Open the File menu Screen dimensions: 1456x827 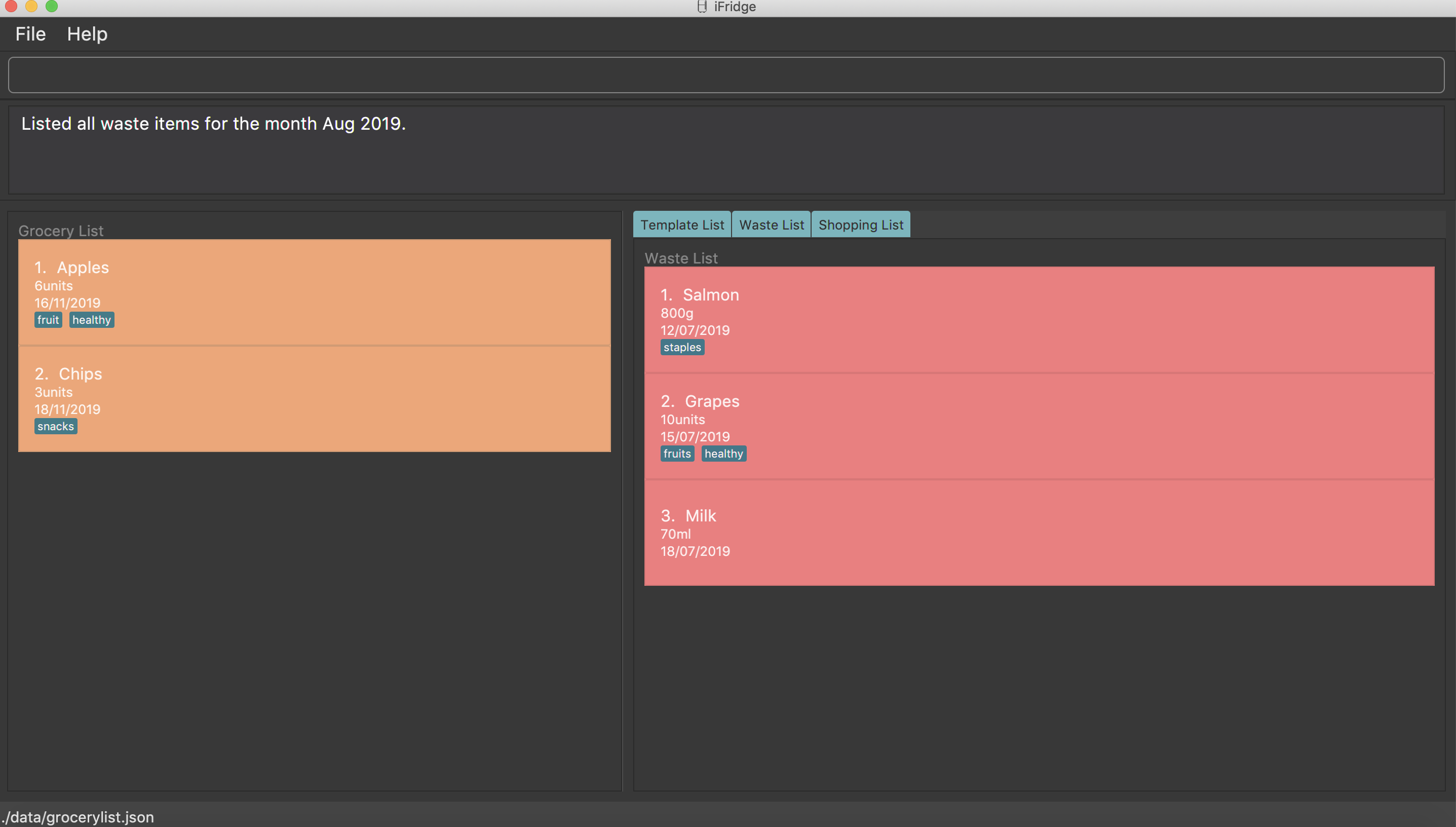point(30,34)
